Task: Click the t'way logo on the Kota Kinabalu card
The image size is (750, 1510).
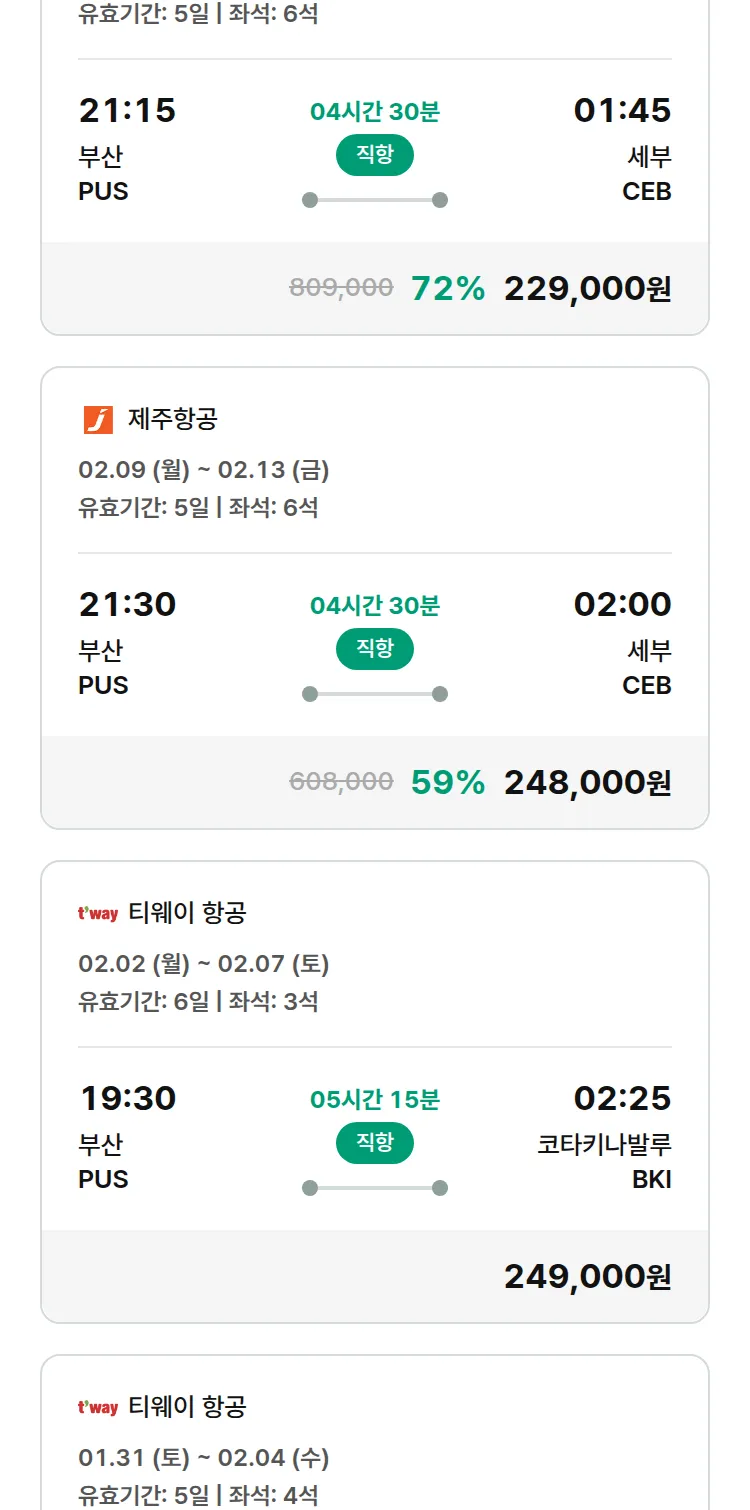Action: pyautogui.click(x=98, y=913)
